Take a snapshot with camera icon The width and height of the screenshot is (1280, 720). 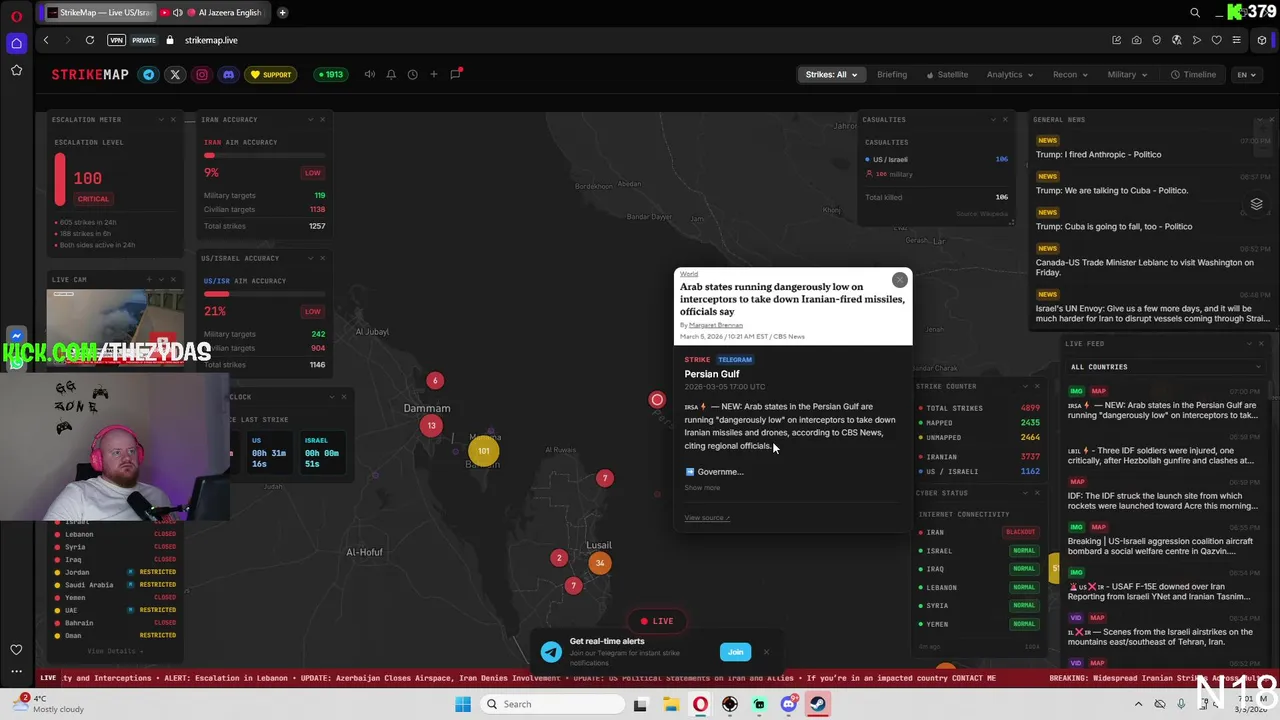click(1136, 40)
